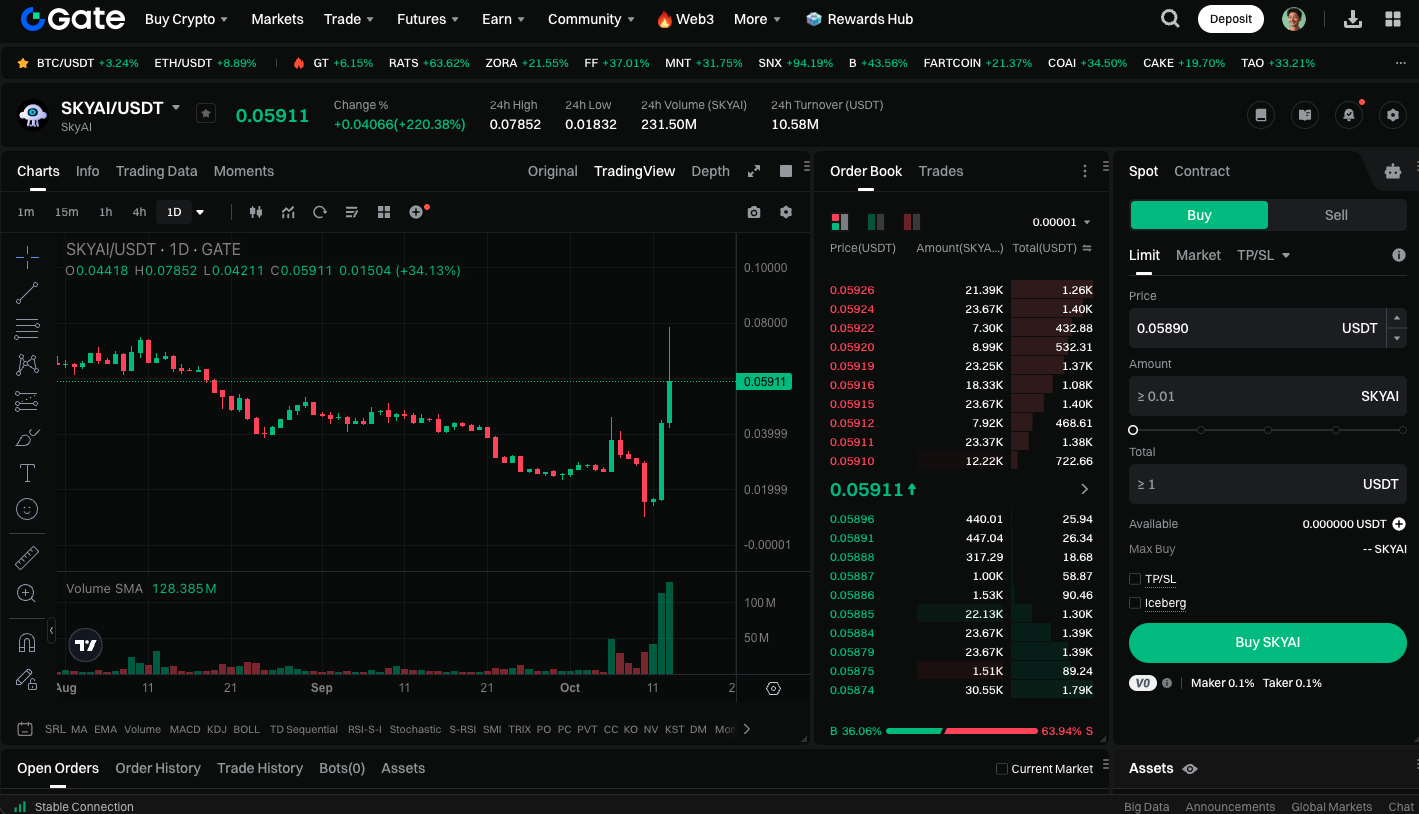Select the trend line drawing tool
Screen dimensions: 1419x814
27,293
